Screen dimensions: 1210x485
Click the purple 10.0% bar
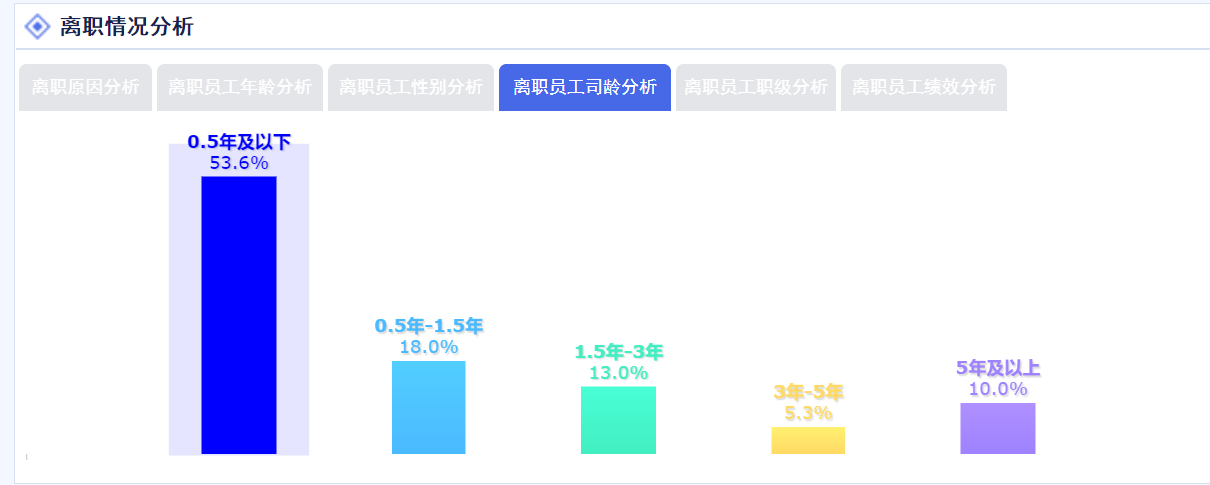[x=997, y=428]
